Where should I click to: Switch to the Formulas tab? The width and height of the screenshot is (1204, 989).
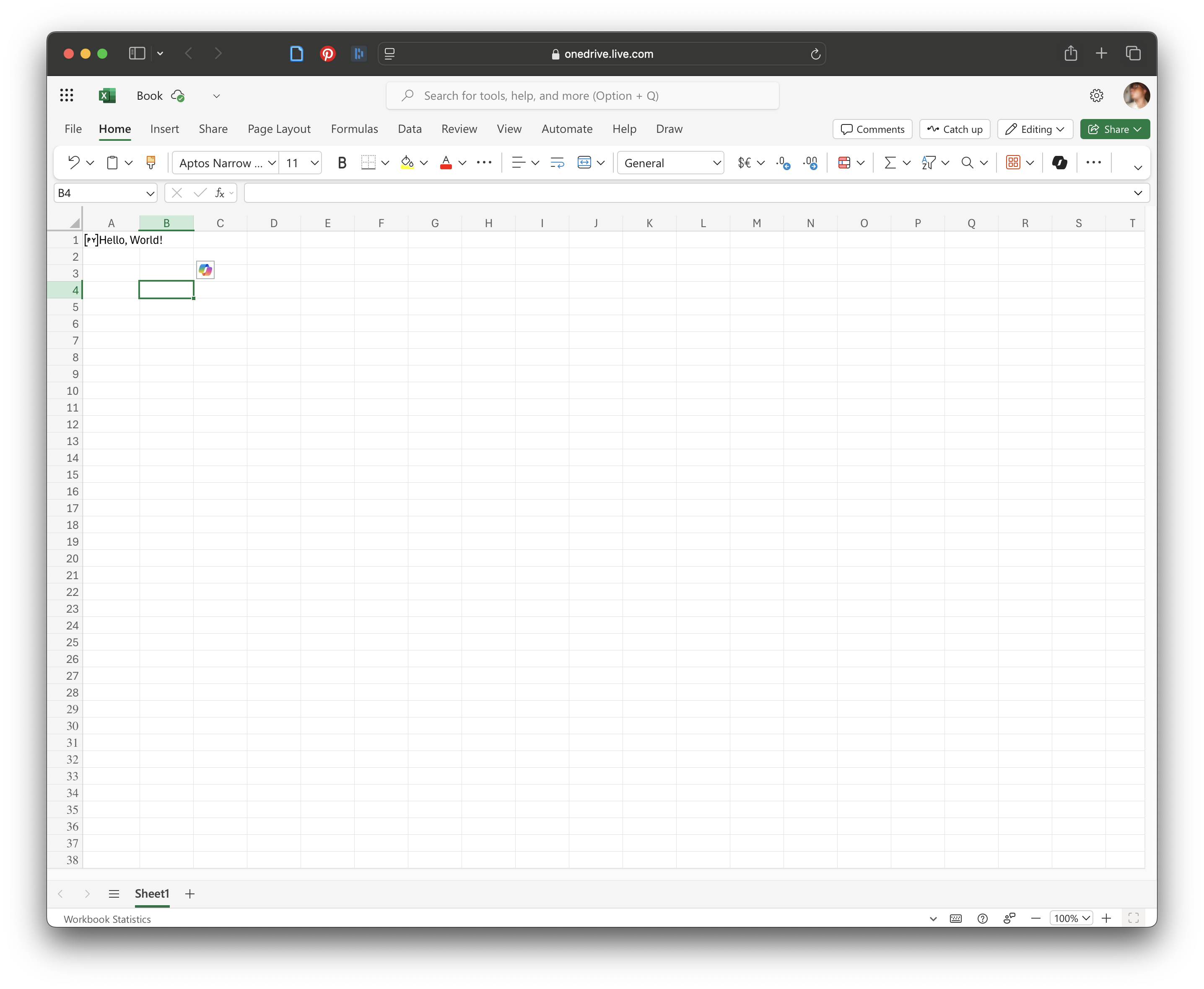[354, 129]
